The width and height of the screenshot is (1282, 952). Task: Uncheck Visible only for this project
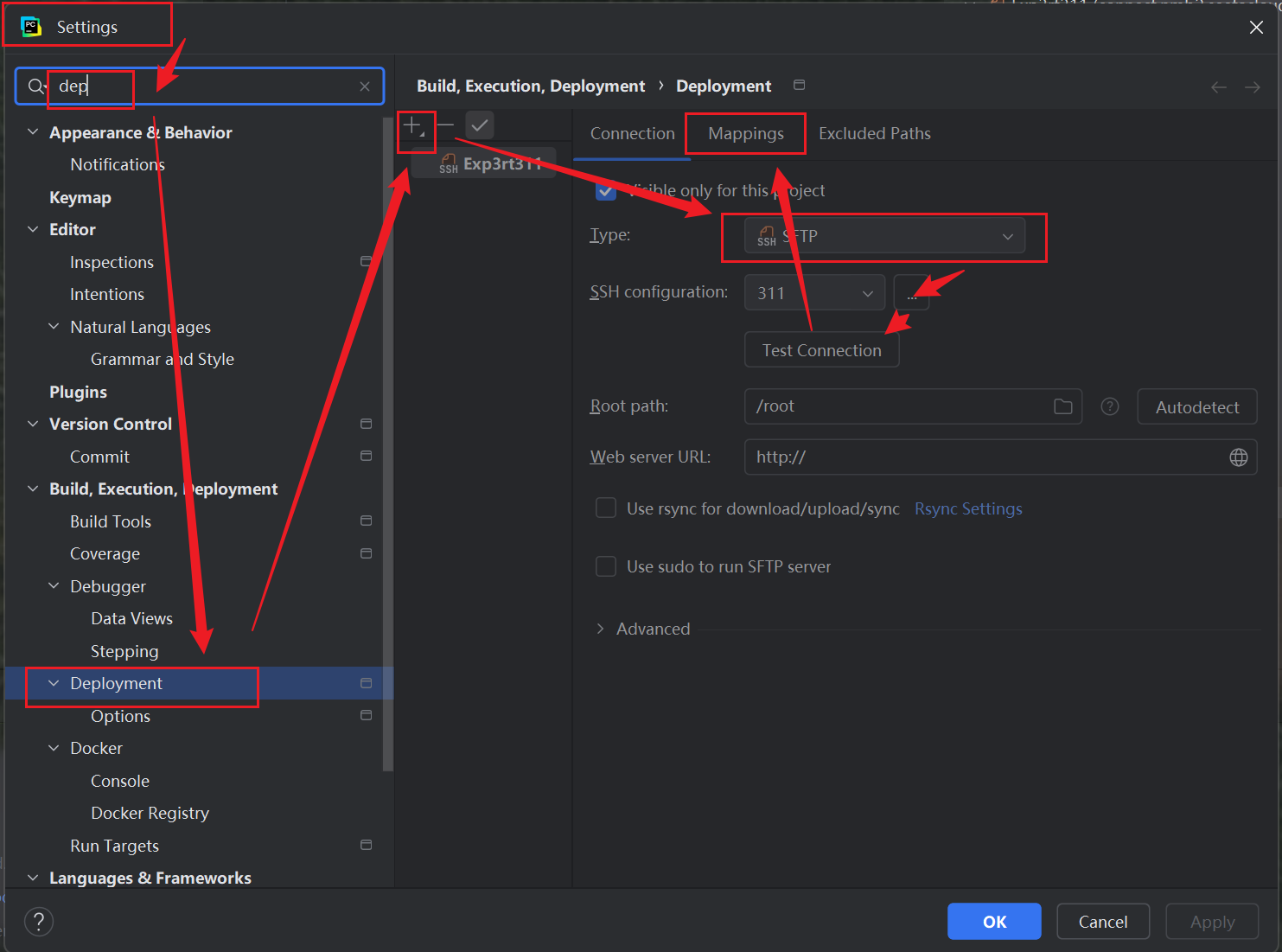click(605, 190)
